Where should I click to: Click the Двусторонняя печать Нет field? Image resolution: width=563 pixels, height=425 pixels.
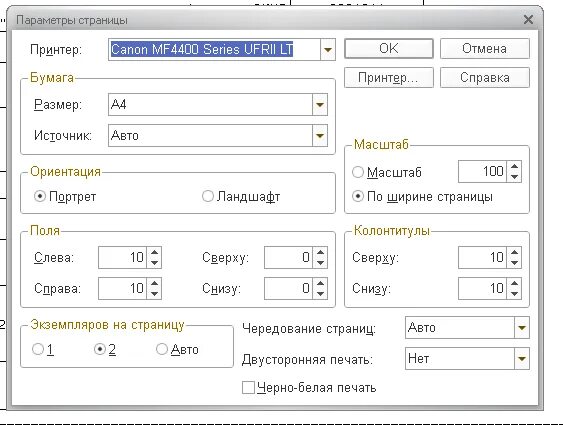pos(460,358)
